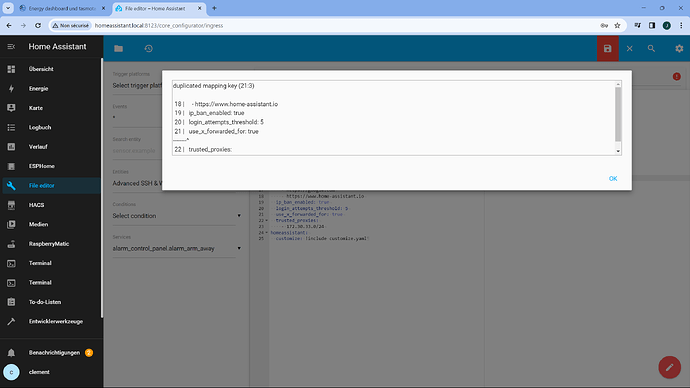Click the Entwicklerwerkzeuge hammer icon

tap(11, 321)
